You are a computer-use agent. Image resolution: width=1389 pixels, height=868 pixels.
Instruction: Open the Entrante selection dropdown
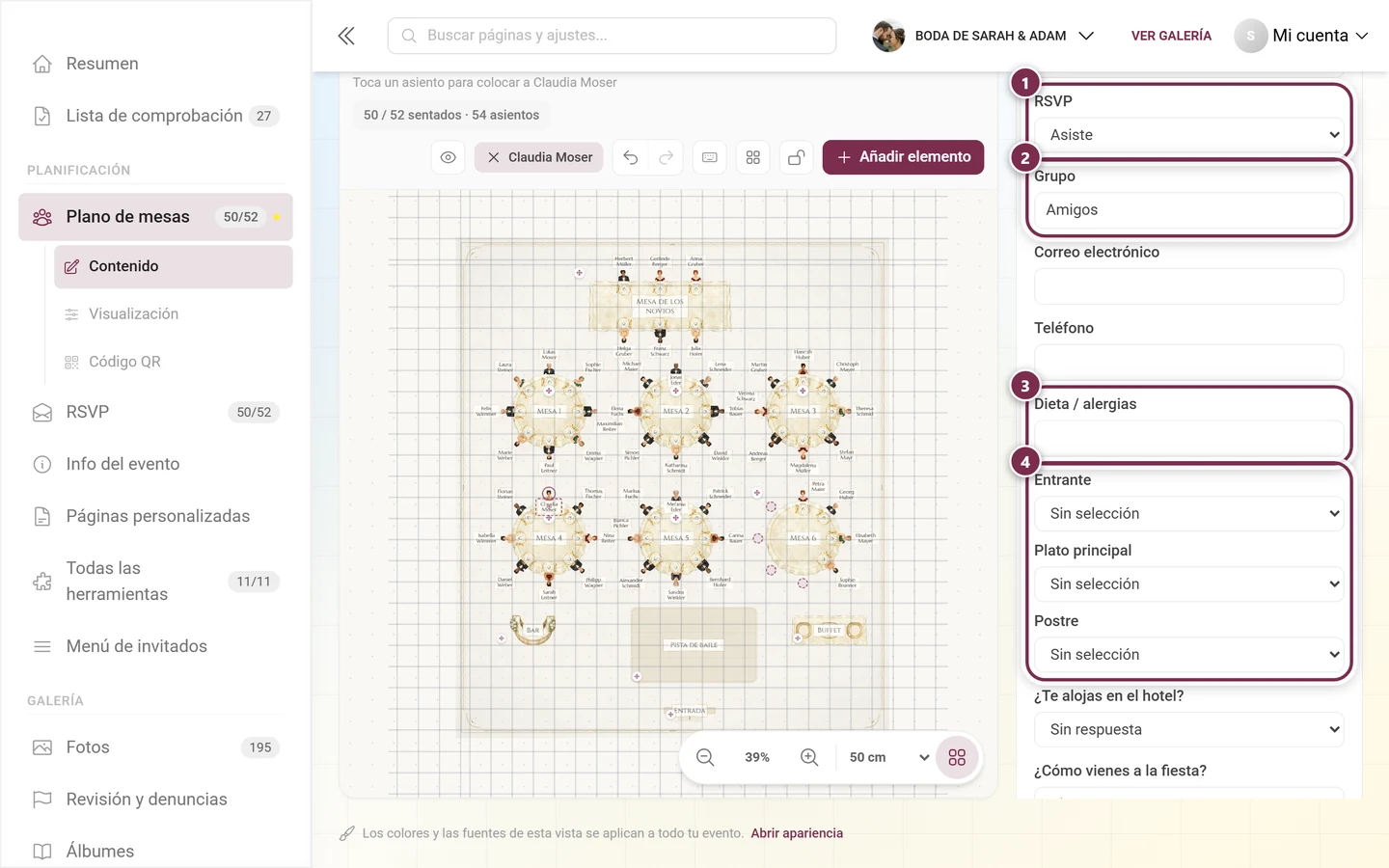click(x=1188, y=513)
